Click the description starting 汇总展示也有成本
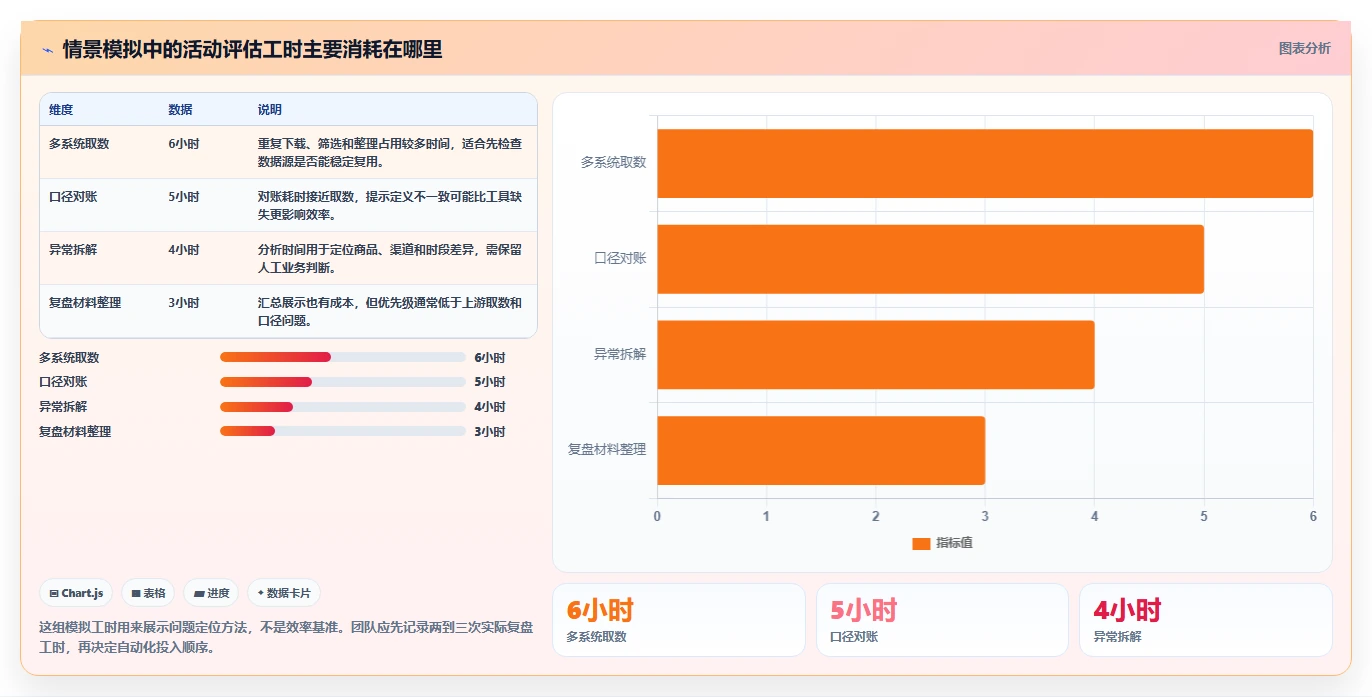The width and height of the screenshot is (1372, 697). click(390, 311)
